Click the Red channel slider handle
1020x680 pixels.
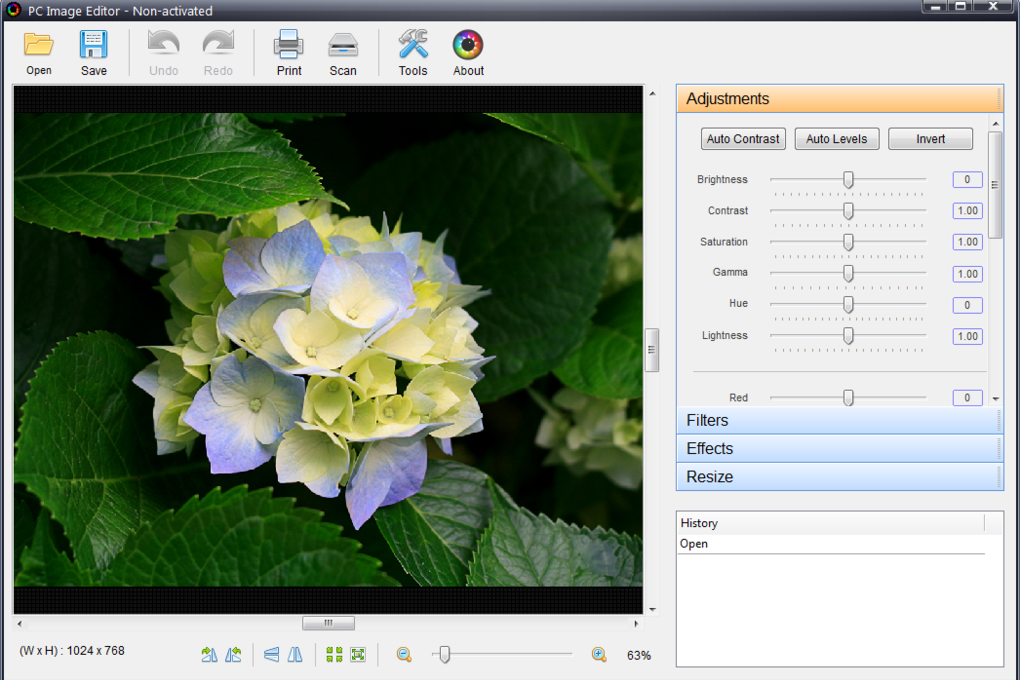(x=848, y=398)
